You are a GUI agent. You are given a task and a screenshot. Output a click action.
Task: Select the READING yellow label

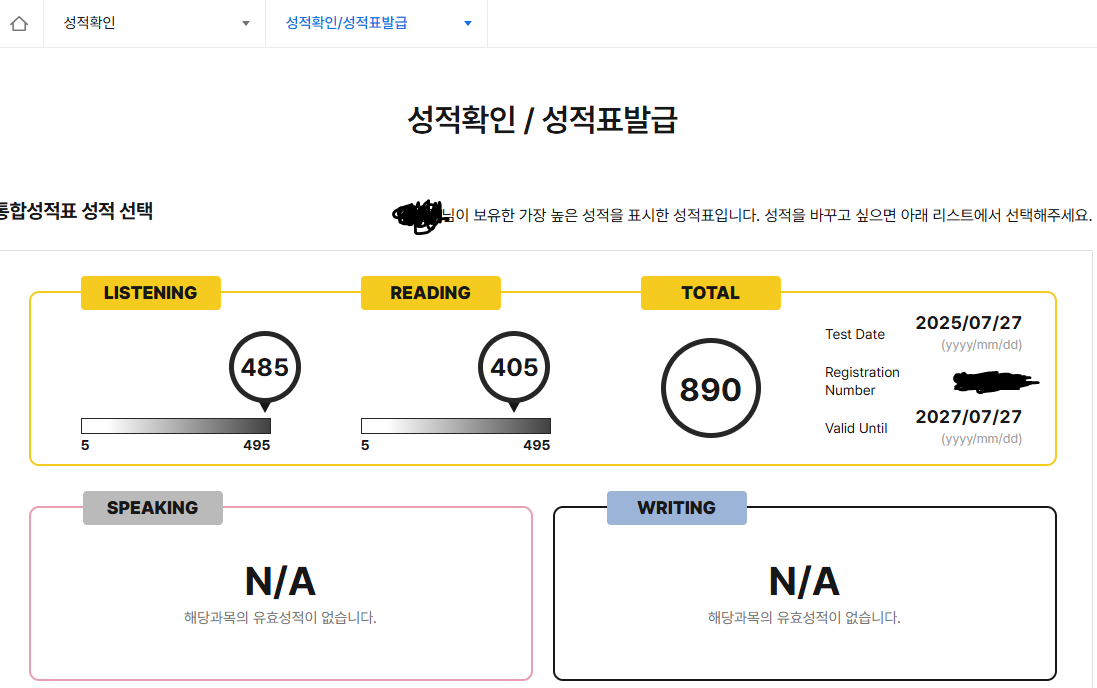430,293
